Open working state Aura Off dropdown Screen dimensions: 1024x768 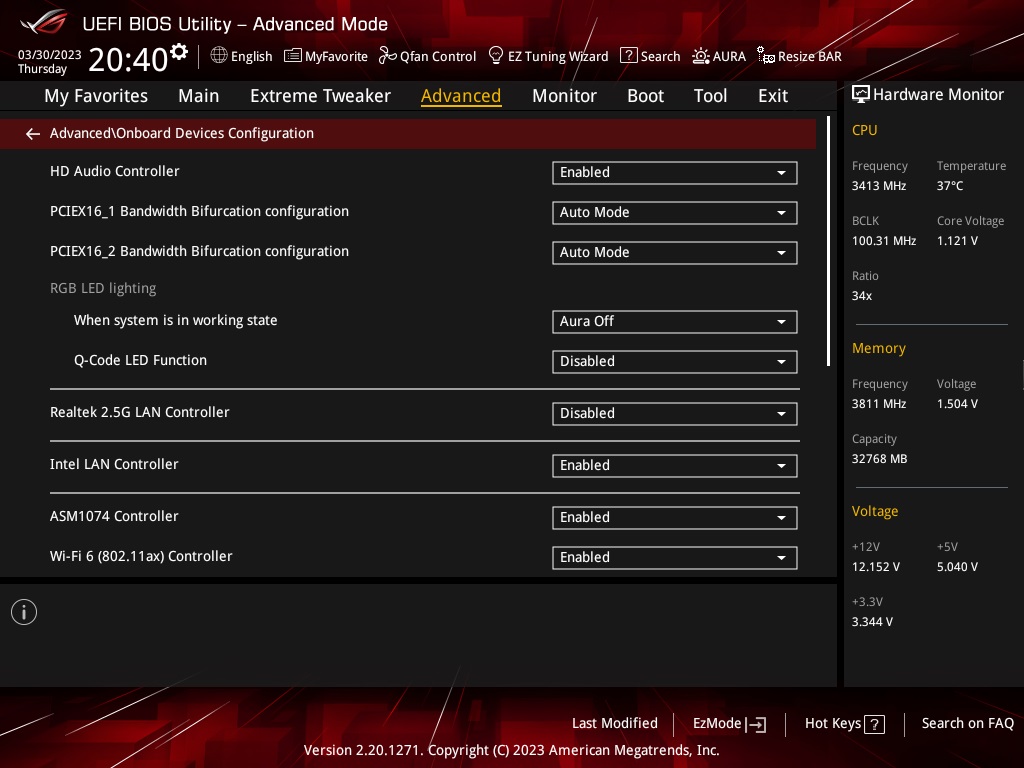click(x=675, y=322)
